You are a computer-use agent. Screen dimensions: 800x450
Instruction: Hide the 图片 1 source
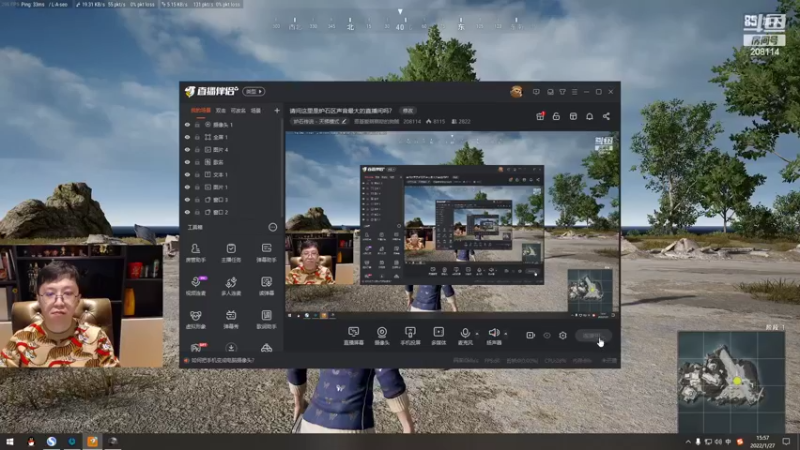(187, 187)
